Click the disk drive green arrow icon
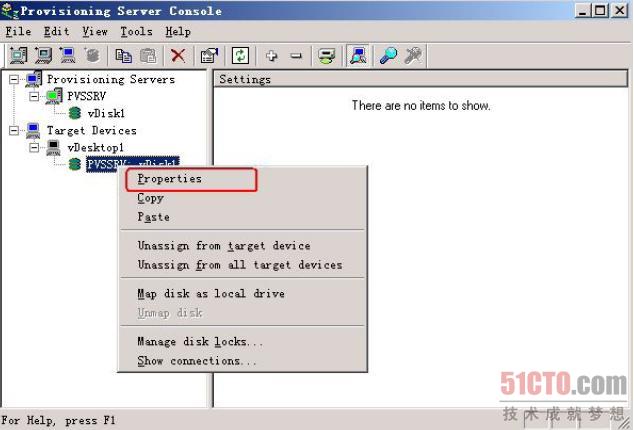The height and width of the screenshot is (430, 634). [x=326, y=55]
